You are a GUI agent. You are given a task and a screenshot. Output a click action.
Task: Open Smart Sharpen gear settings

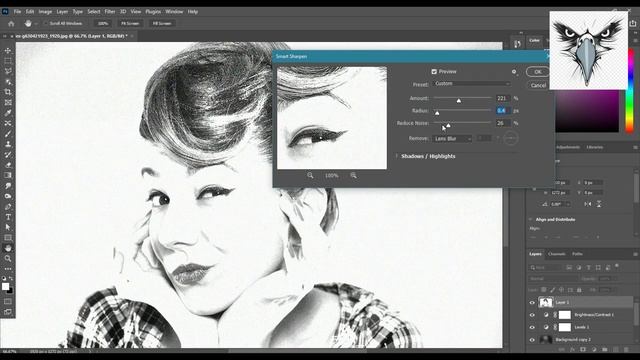514,72
